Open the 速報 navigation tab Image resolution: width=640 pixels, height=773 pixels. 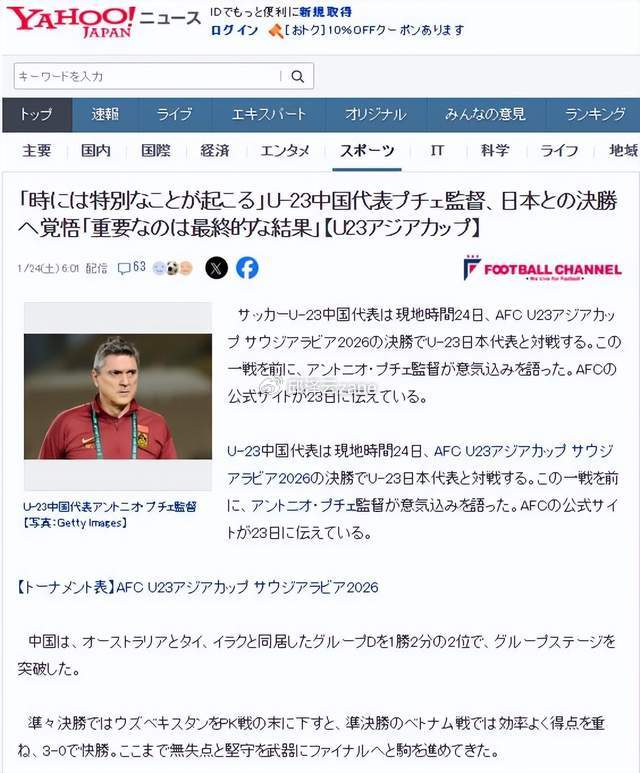coord(105,114)
